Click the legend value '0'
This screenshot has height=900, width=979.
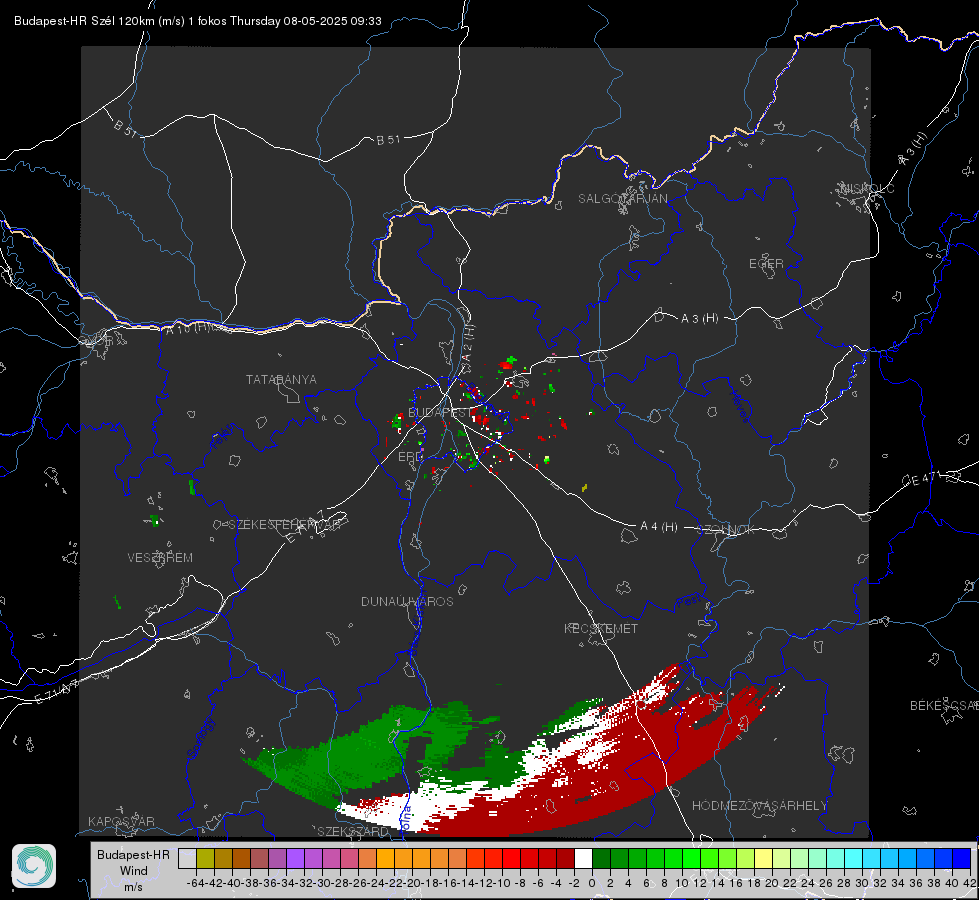coord(592,883)
